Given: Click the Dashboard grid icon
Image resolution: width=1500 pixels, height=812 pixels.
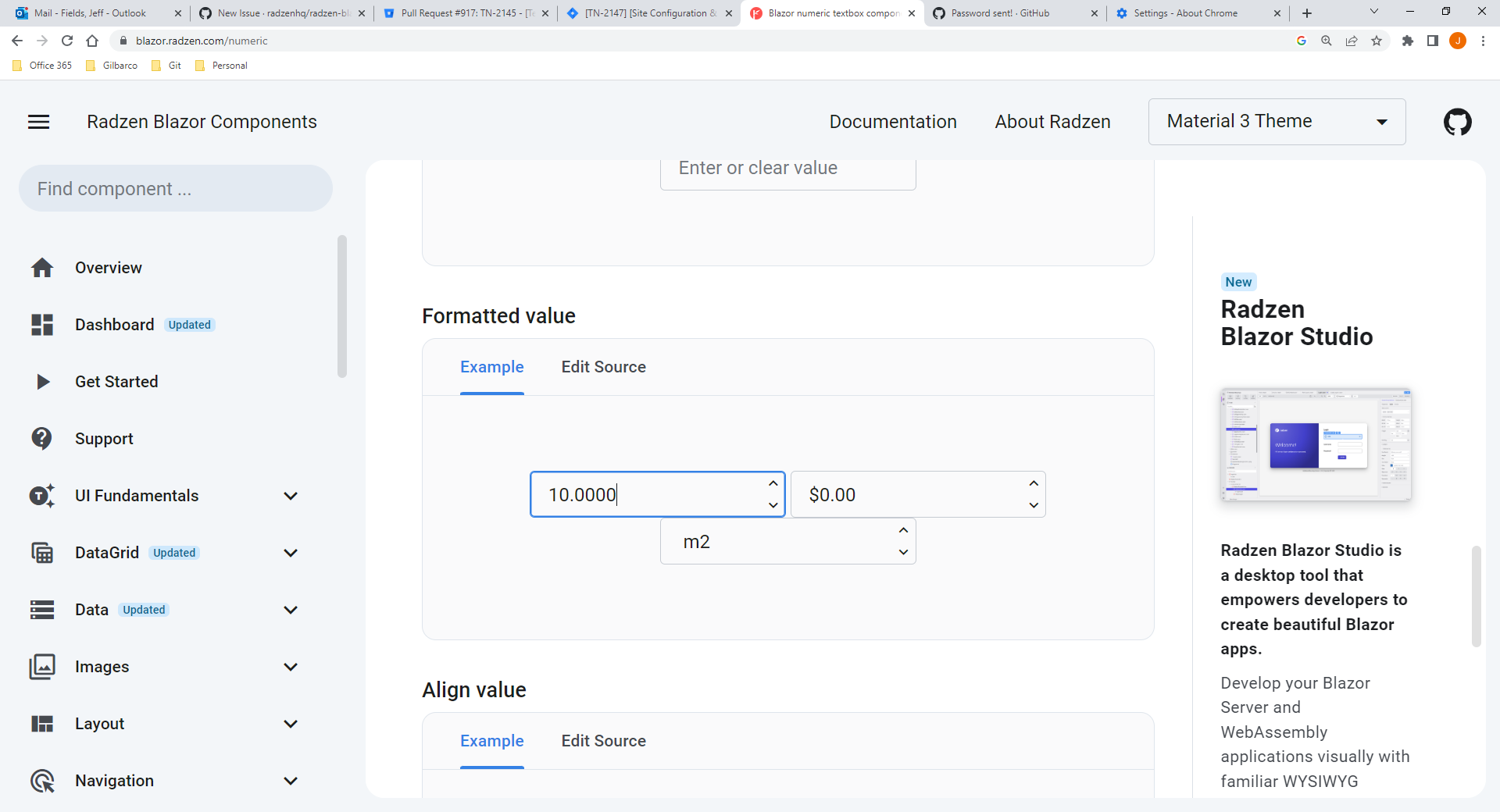Looking at the screenshot, I should (x=42, y=325).
